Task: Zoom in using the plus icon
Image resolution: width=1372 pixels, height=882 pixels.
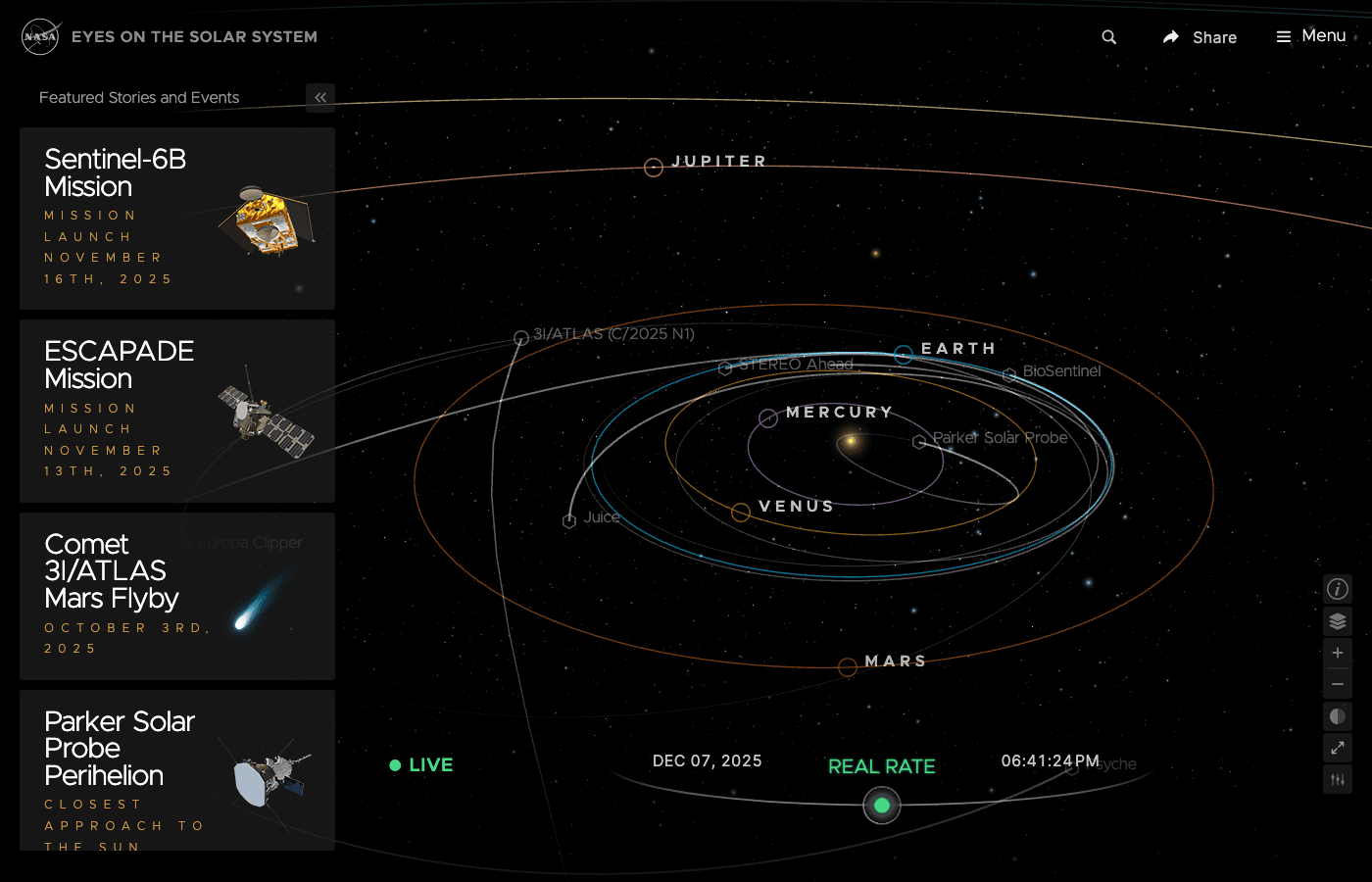Action: (1337, 652)
